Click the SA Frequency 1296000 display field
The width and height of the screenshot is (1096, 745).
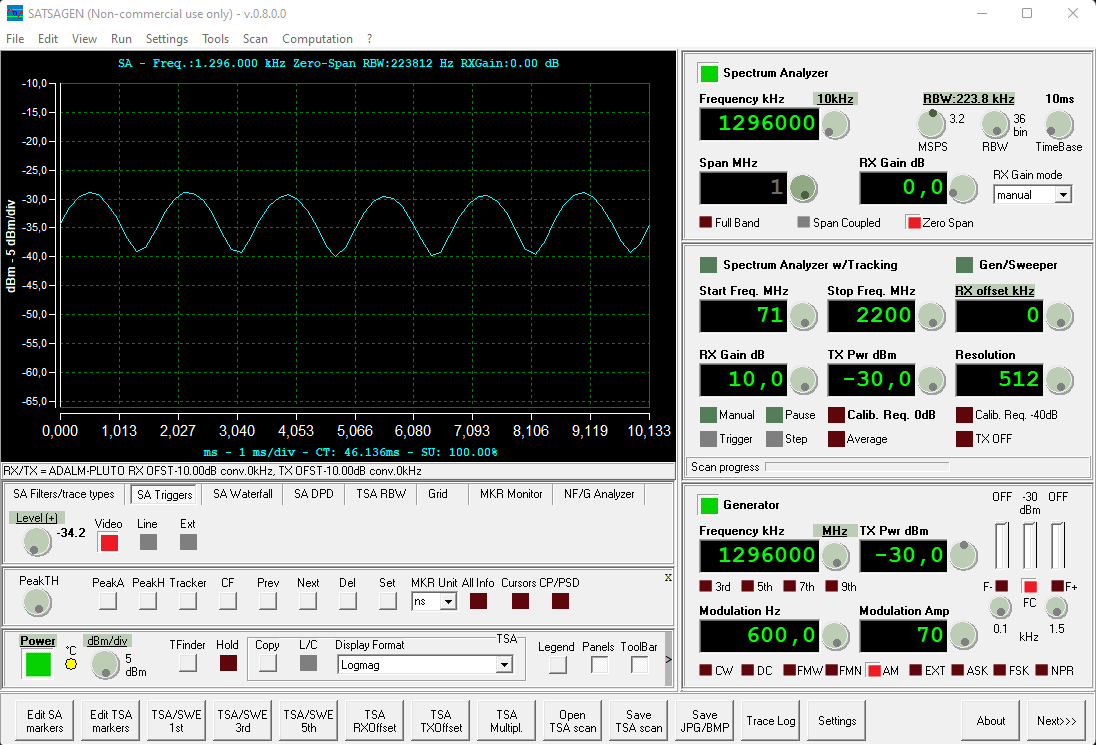pos(759,124)
